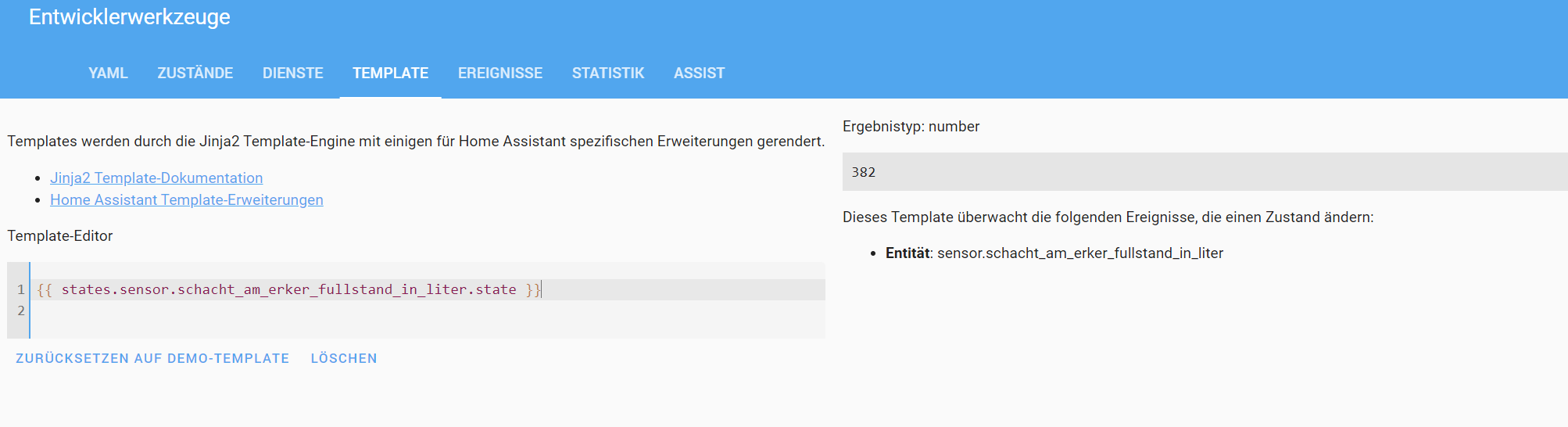Screen dimensions: 1568x427
Task: Click the listed entity sensor.schacht_am_erker_fullstand_in_liter
Action: (1079, 253)
